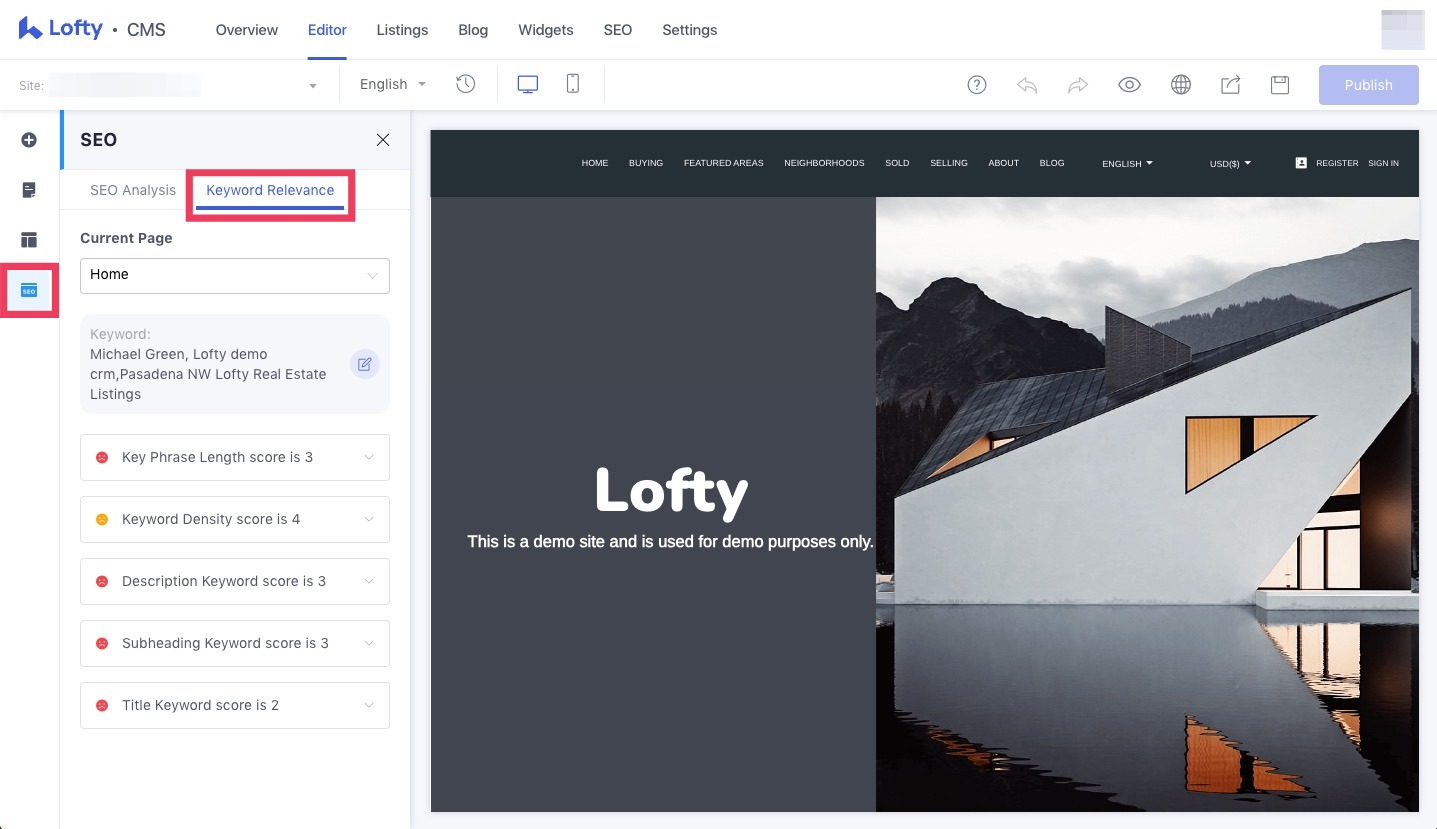This screenshot has height=829, width=1437.
Task: Click BUYING in site preview navigation
Action: (646, 163)
